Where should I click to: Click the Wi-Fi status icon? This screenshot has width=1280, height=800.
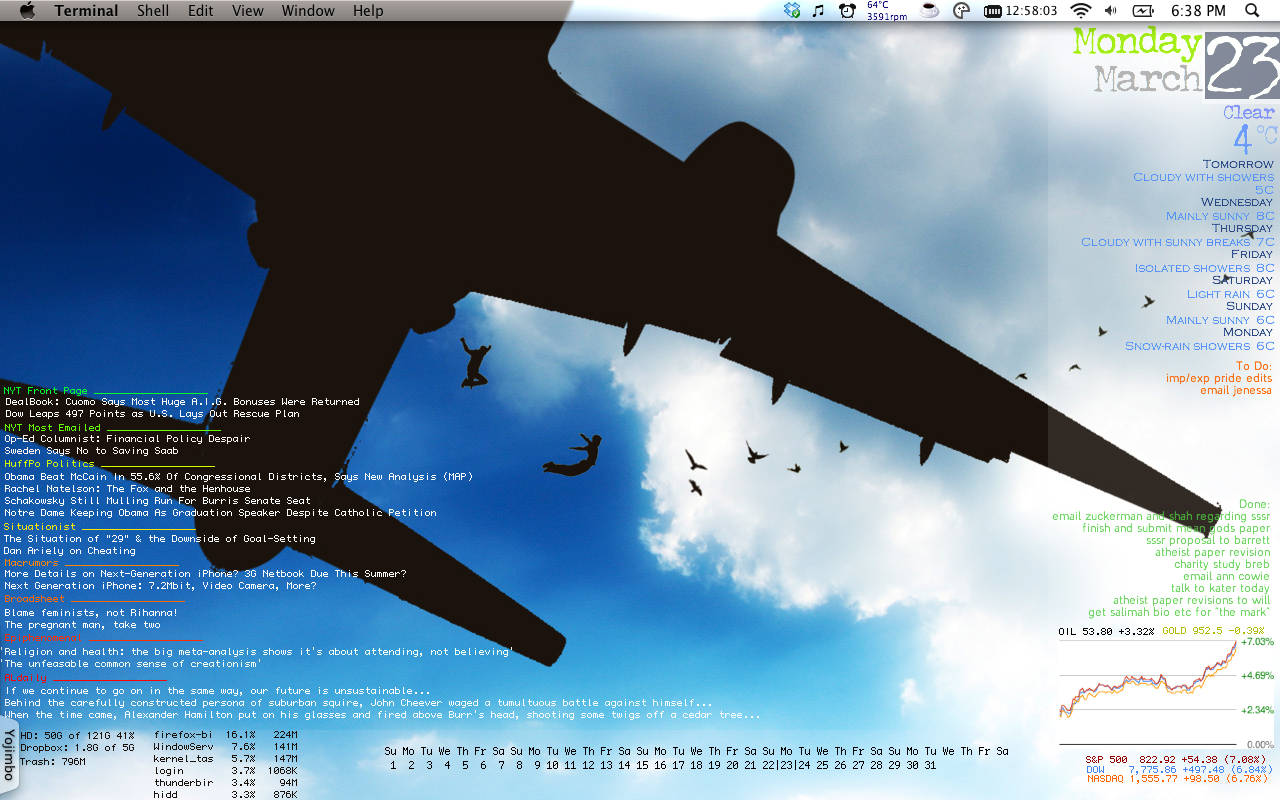1080,11
